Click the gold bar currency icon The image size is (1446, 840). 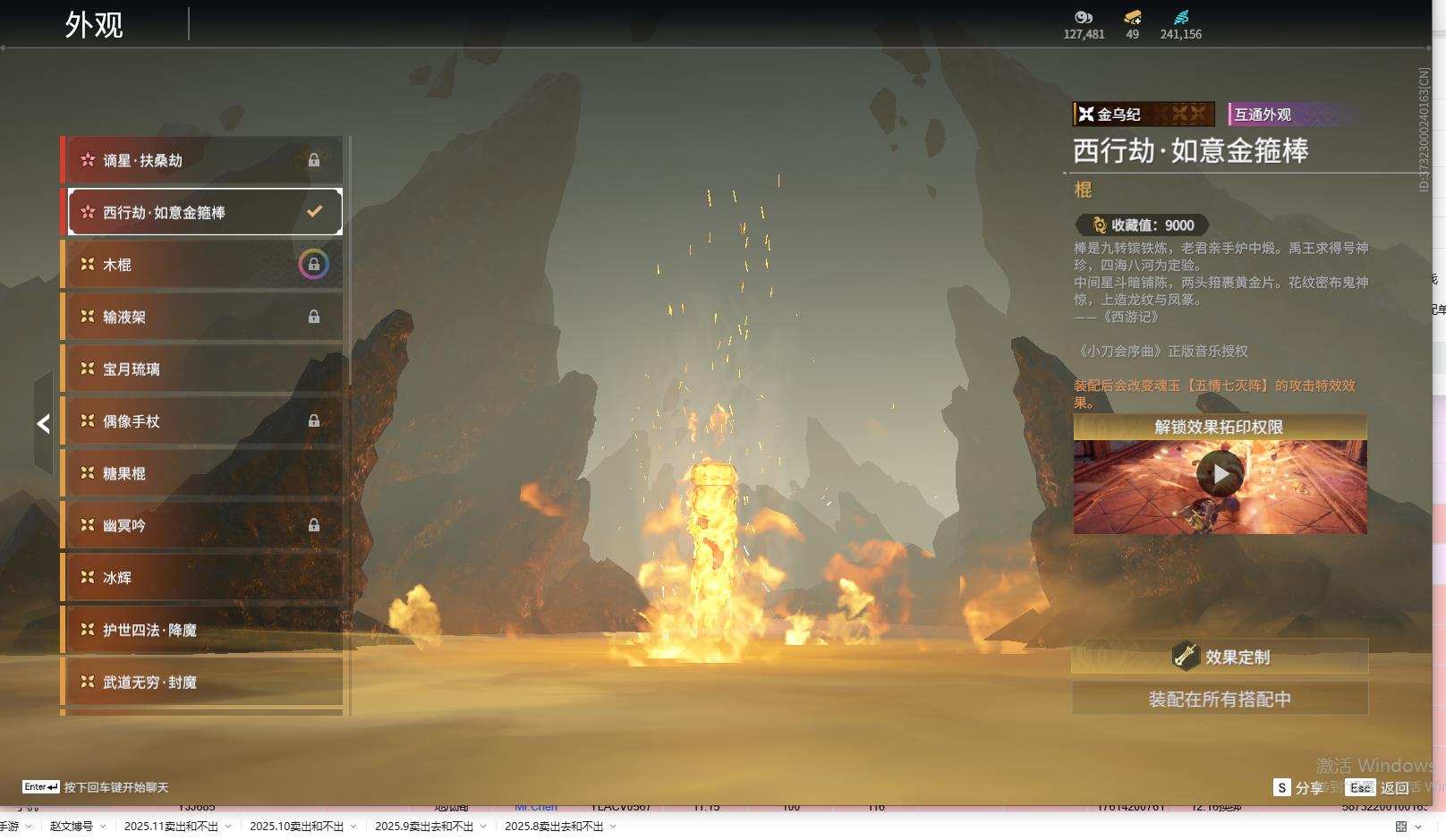pyautogui.click(x=1133, y=17)
